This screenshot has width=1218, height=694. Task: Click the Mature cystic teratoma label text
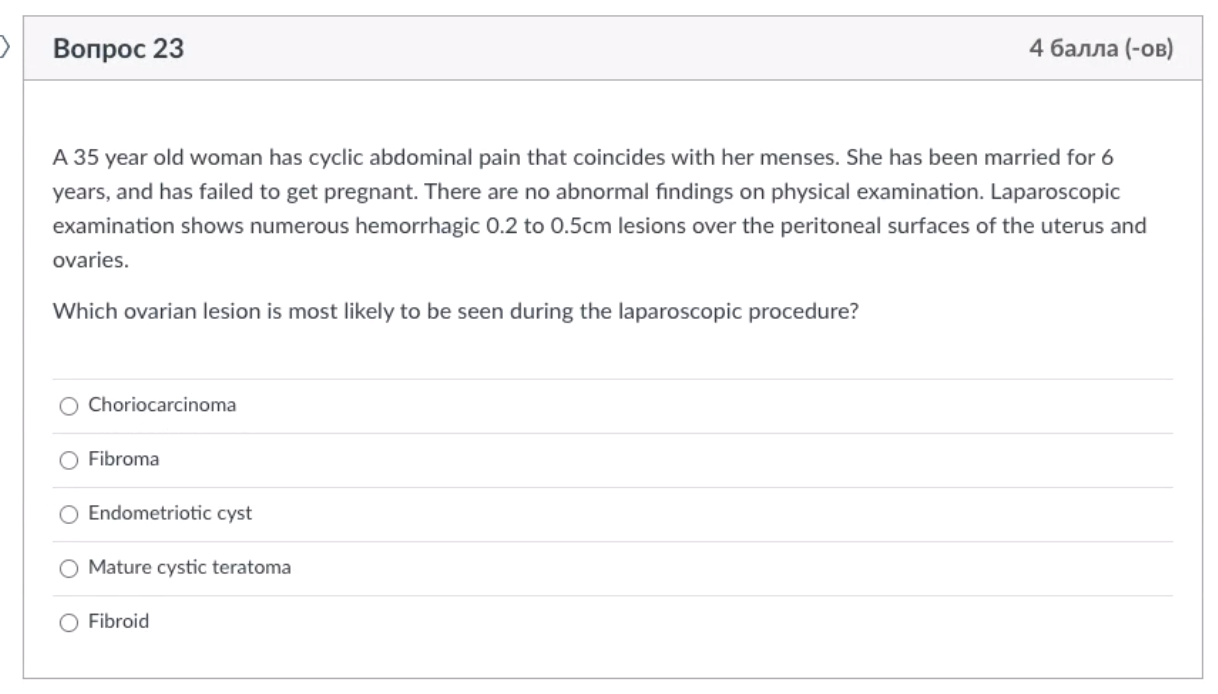190,567
